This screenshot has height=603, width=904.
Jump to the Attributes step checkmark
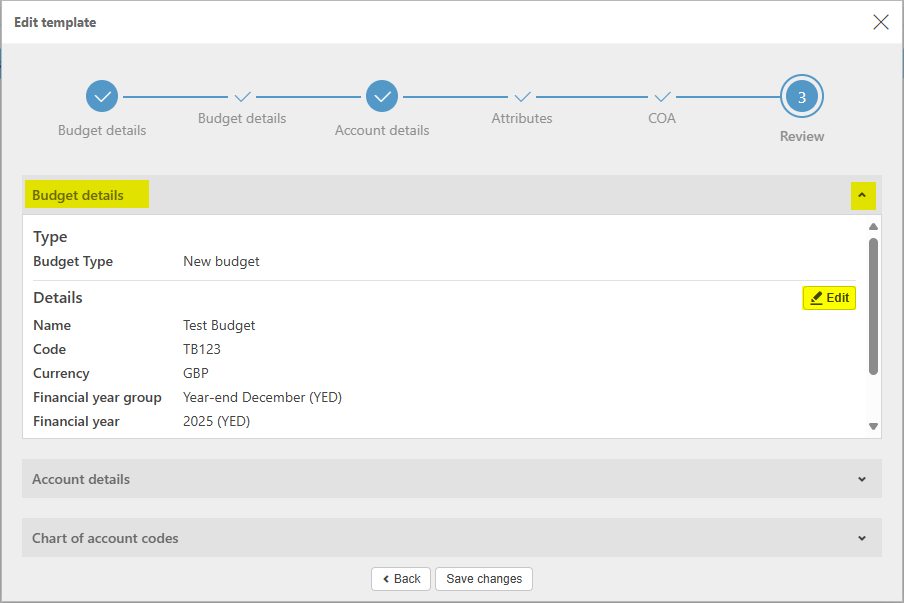522,97
